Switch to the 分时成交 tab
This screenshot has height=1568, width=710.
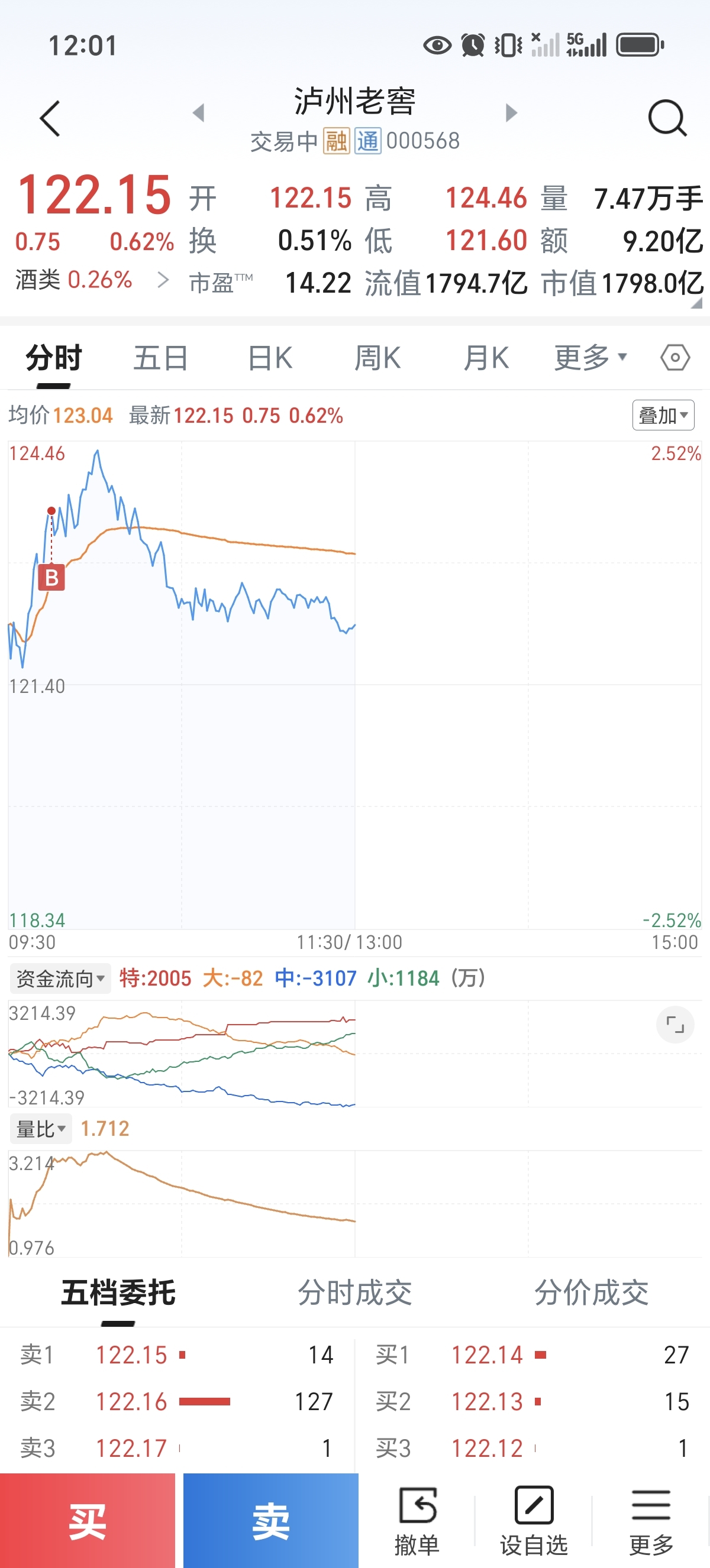[x=354, y=1292]
